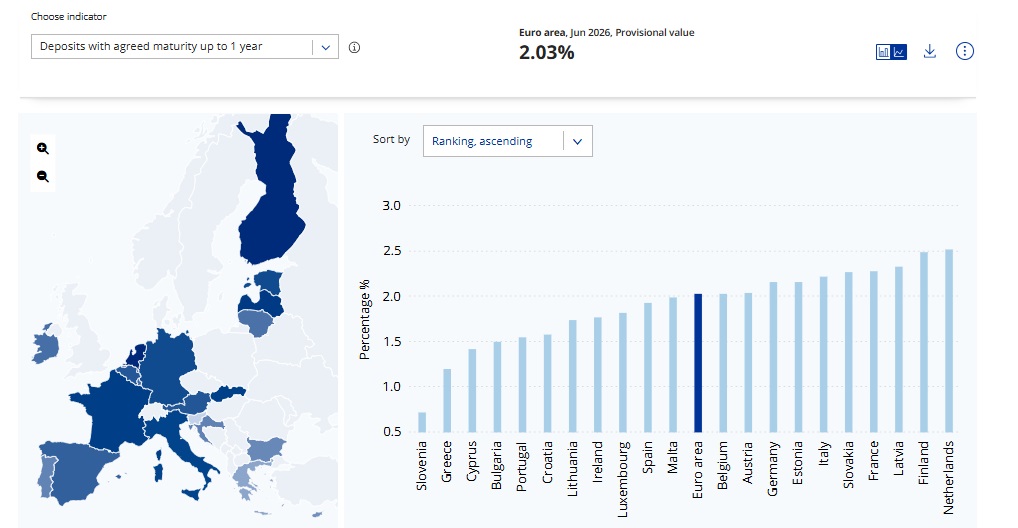Expand the Choose indicator dropdown

(185, 47)
